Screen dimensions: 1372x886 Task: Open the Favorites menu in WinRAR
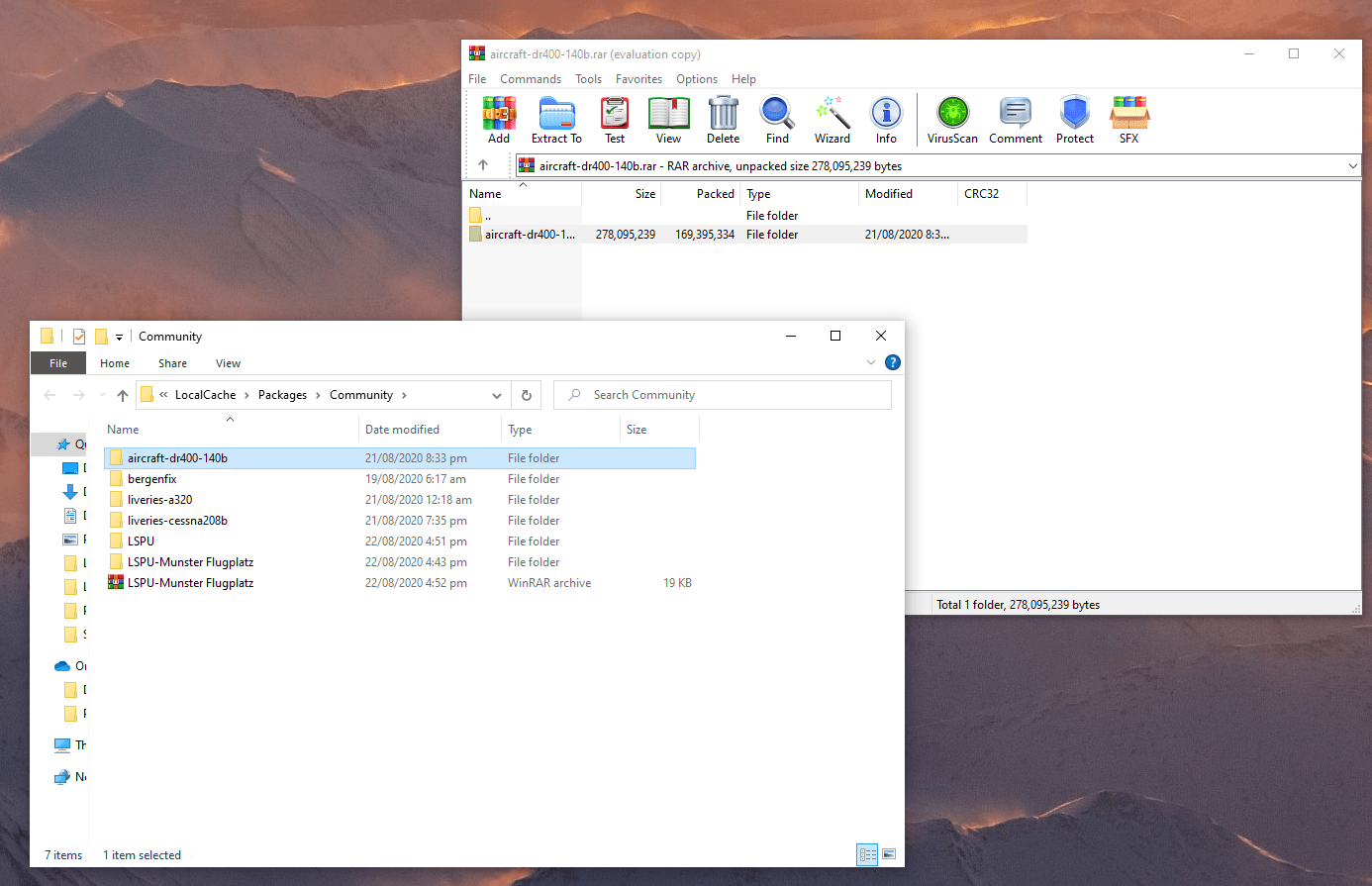pyautogui.click(x=638, y=79)
